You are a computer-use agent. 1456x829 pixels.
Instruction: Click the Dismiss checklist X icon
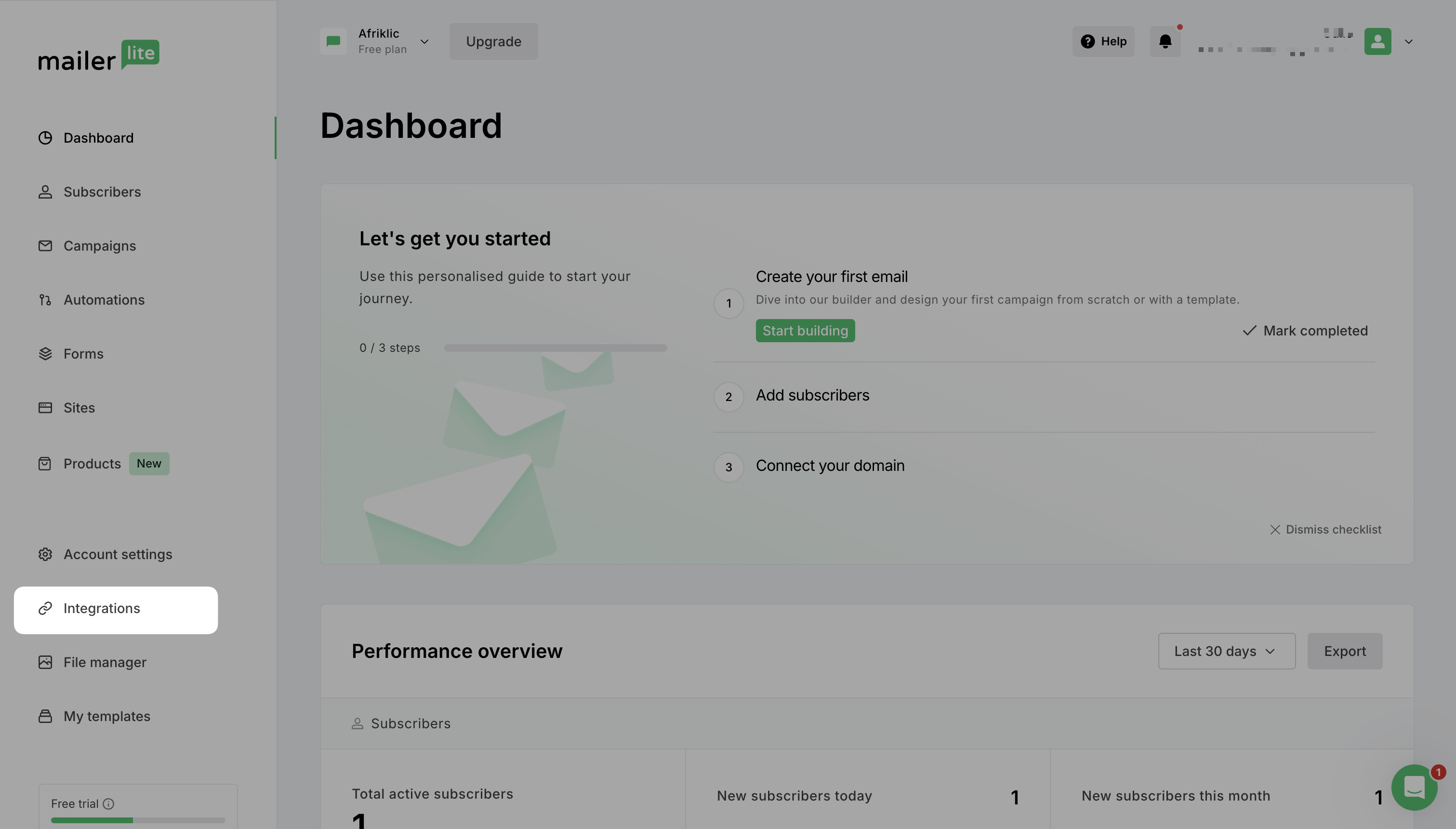[x=1274, y=530]
